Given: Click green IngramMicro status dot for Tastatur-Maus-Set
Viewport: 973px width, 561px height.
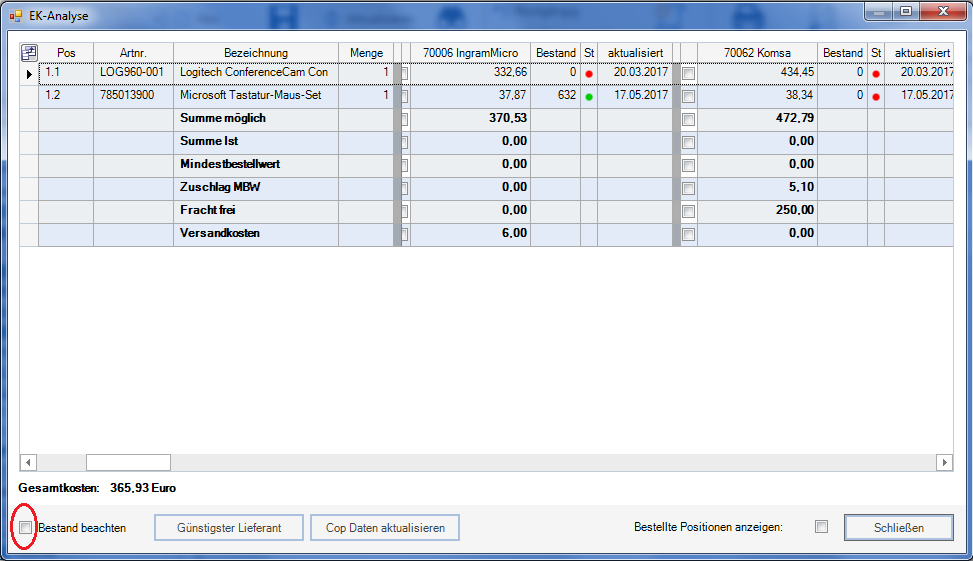Looking at the screenshot, I should (589, 97).
